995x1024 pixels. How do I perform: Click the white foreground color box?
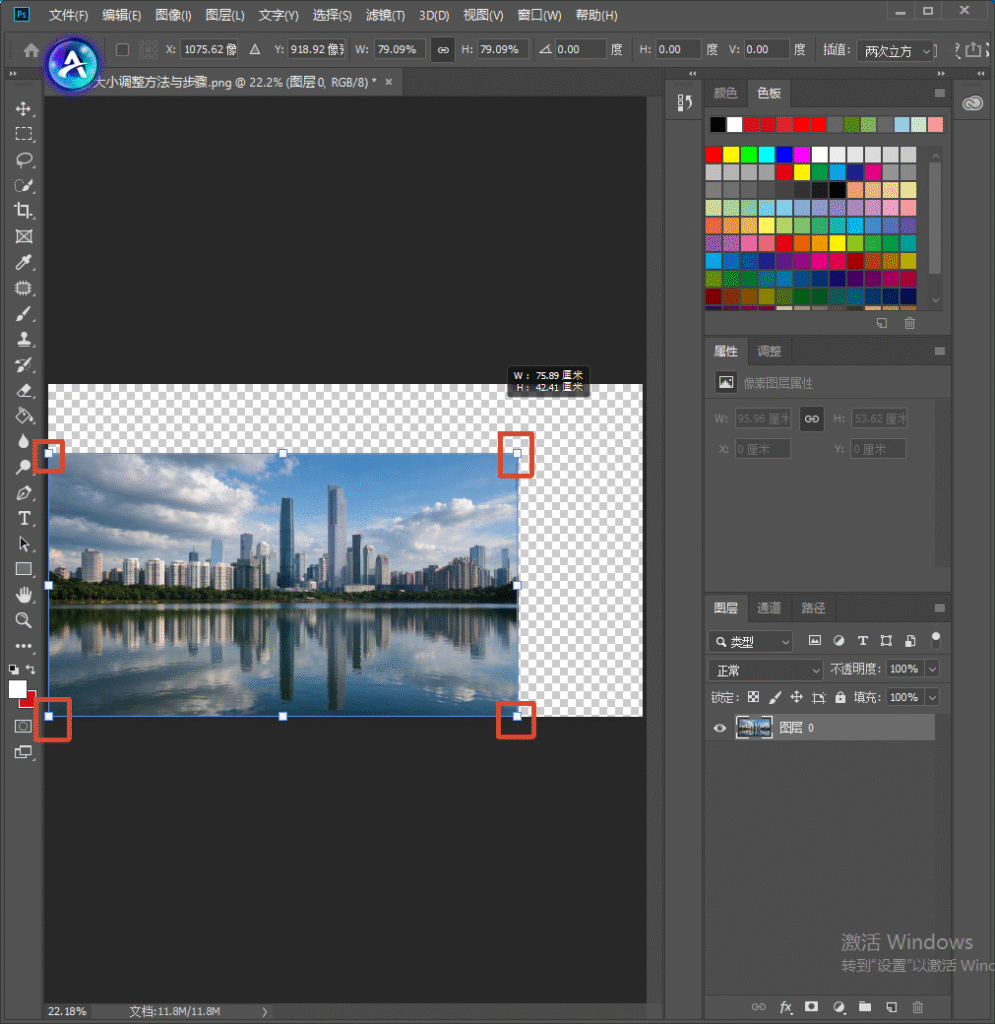click(18, 689)
